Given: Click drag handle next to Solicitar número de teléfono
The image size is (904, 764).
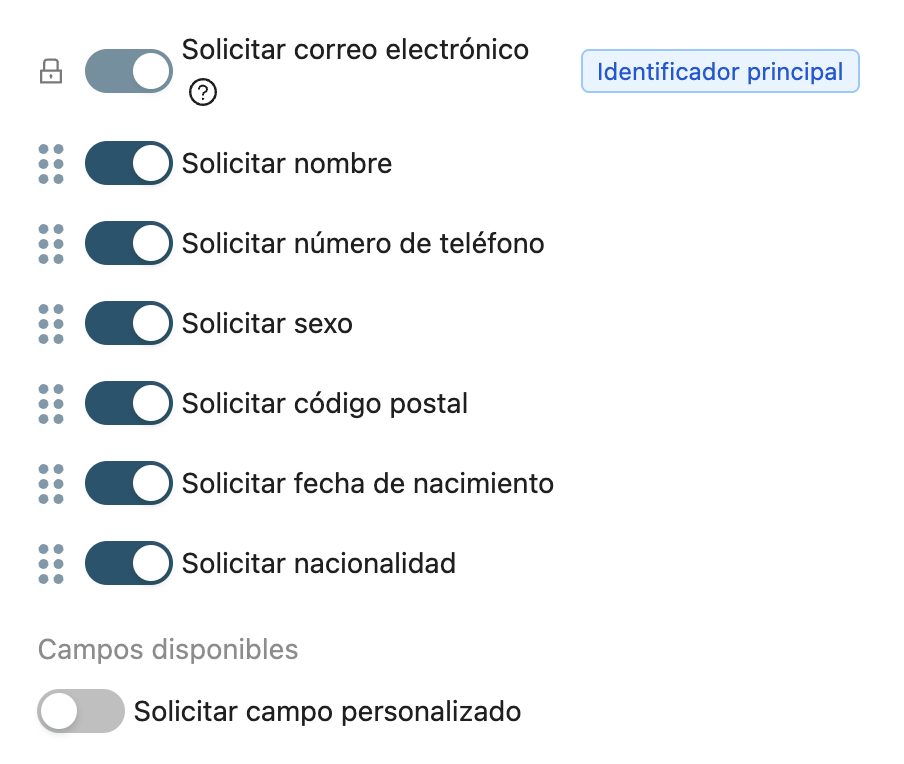Looking at the screenshot, I should pyautogui.click(x=51, y=244).
